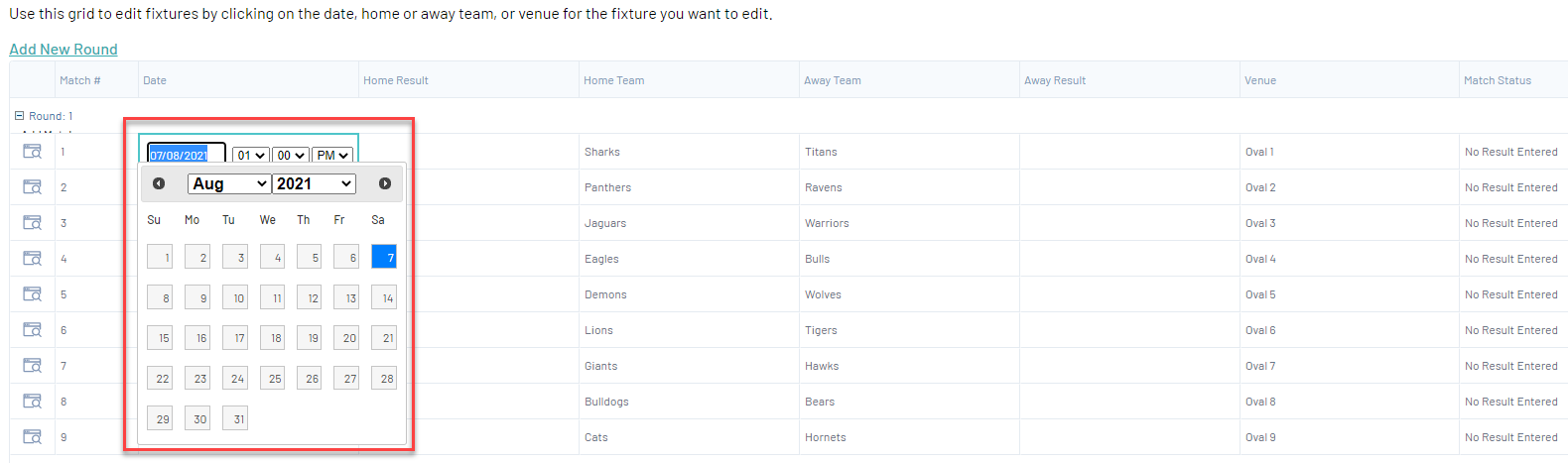Select August 14 in the calendar
Screen dimensions: 1568x463
[384, 297]
